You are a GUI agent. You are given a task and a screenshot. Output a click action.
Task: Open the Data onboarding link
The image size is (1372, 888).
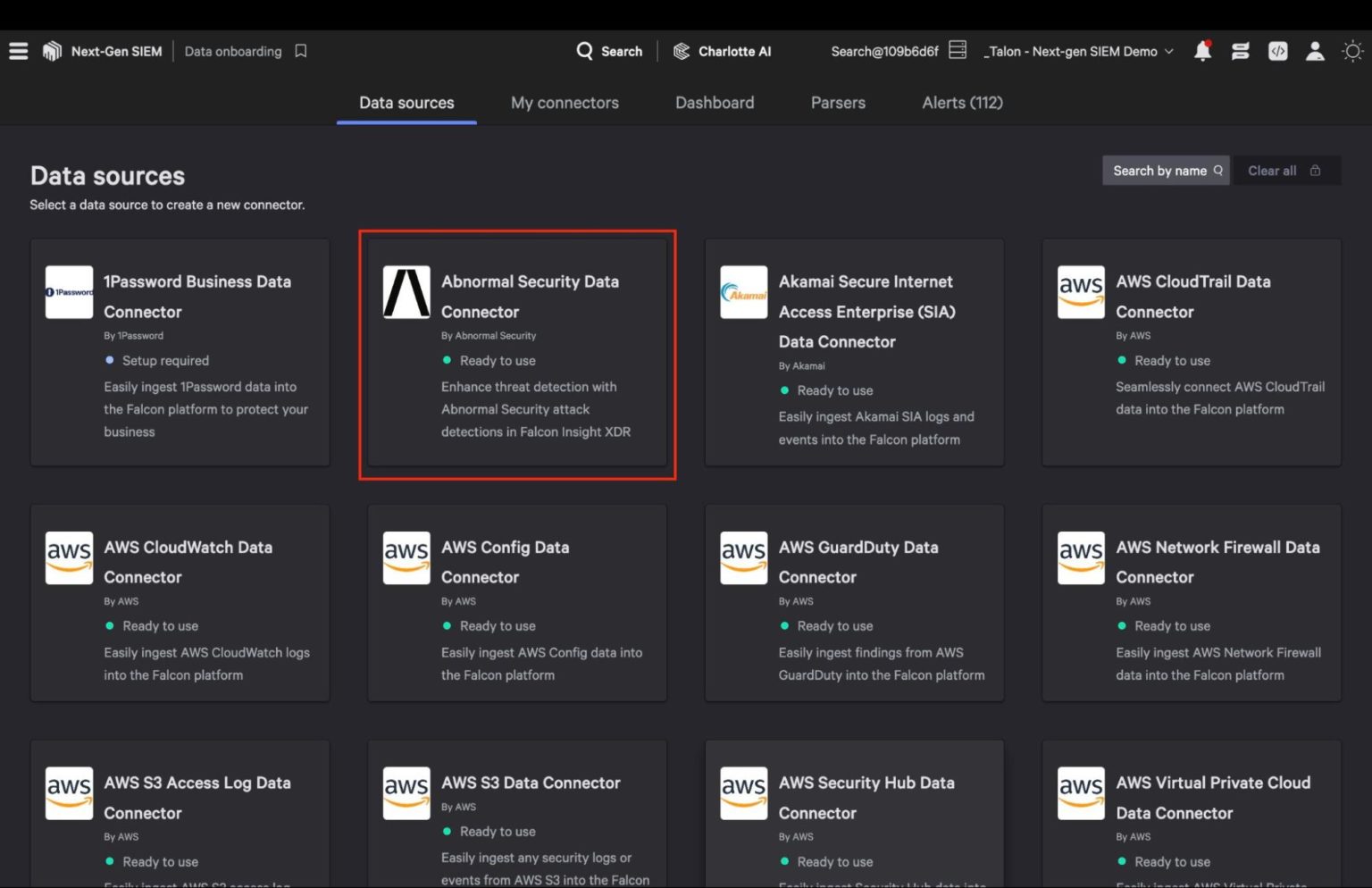coord(233,51)
